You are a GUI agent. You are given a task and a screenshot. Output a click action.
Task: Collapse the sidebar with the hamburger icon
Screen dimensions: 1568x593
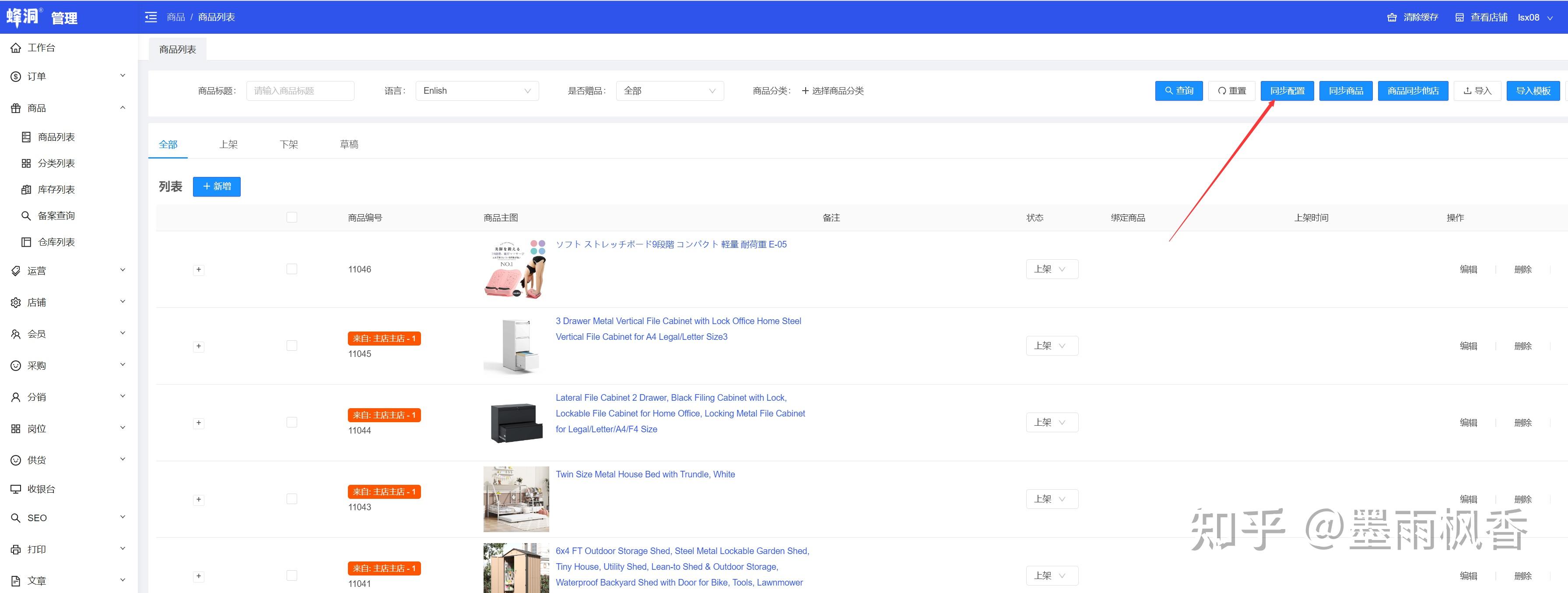151,17
